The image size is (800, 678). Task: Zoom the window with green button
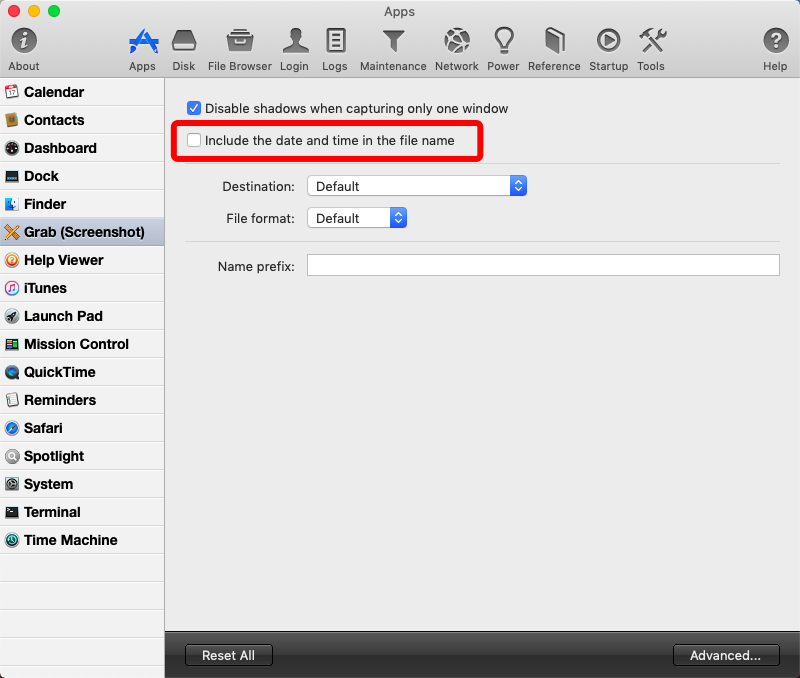coord(54,11)
